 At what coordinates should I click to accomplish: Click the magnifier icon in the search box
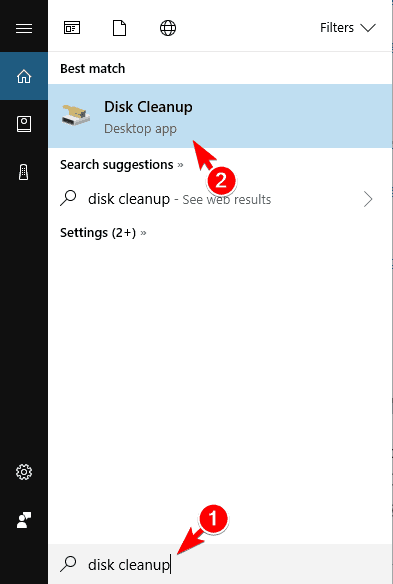coord(69,564)
